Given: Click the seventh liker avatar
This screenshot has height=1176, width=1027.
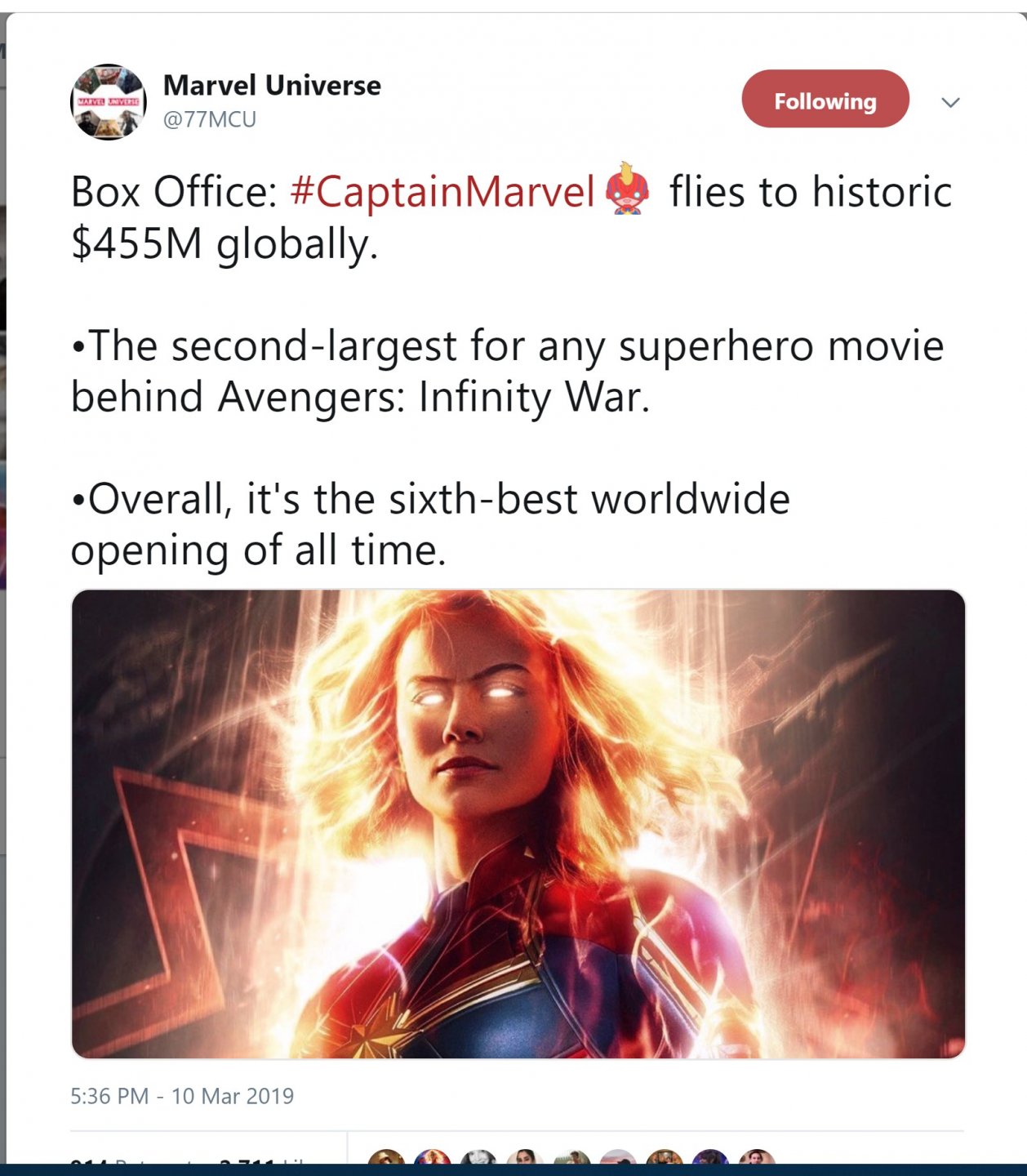Looking at the screenshot, I should coord(665,1159).
